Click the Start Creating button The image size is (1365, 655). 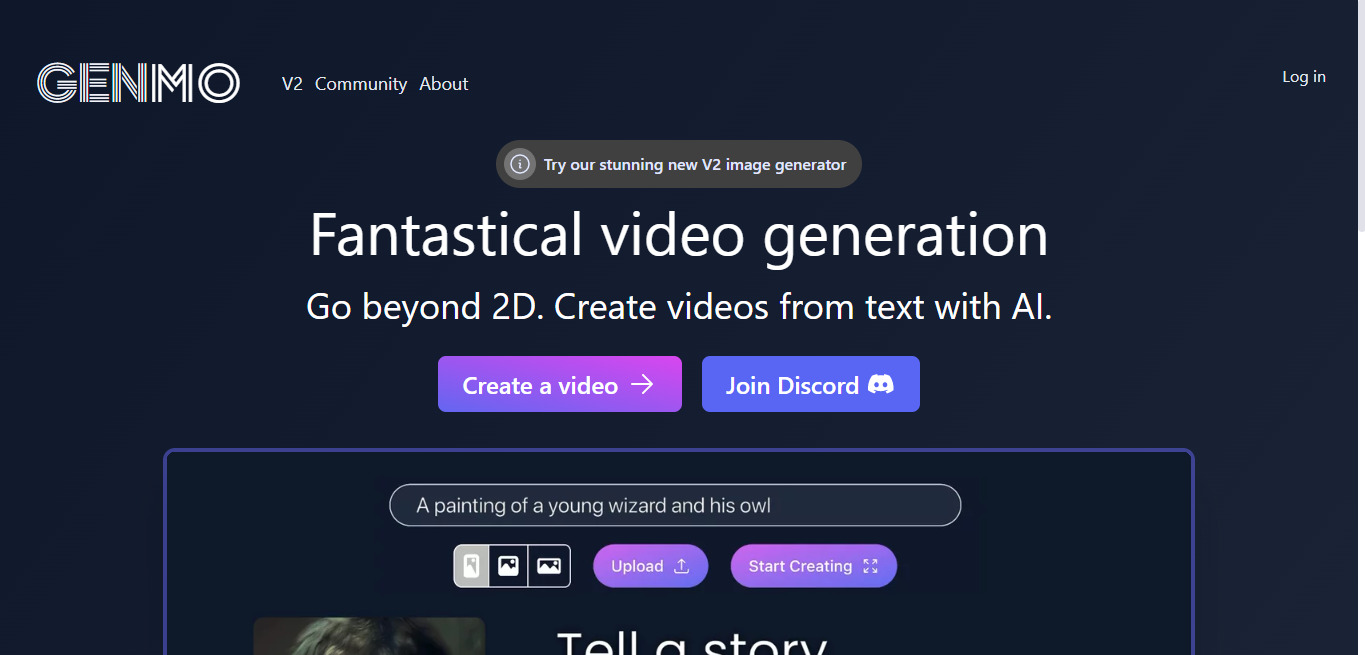point(814,566)
